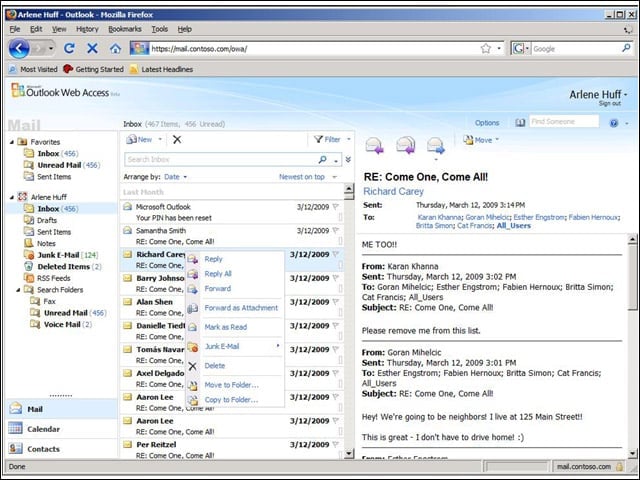Bookmark this page with the star icon
This screenshot has width=640, height=480.
pyautogui.click(x=485, y=49)
